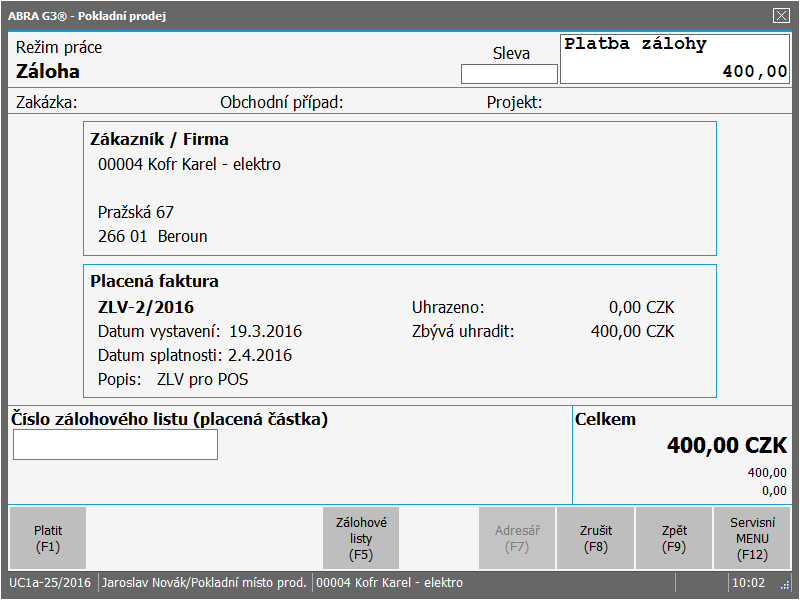Image resolution: width=800 pixels, height=600 pixels.
Task: Click the Celkem total 400,00 CZK
Action: 727,446
